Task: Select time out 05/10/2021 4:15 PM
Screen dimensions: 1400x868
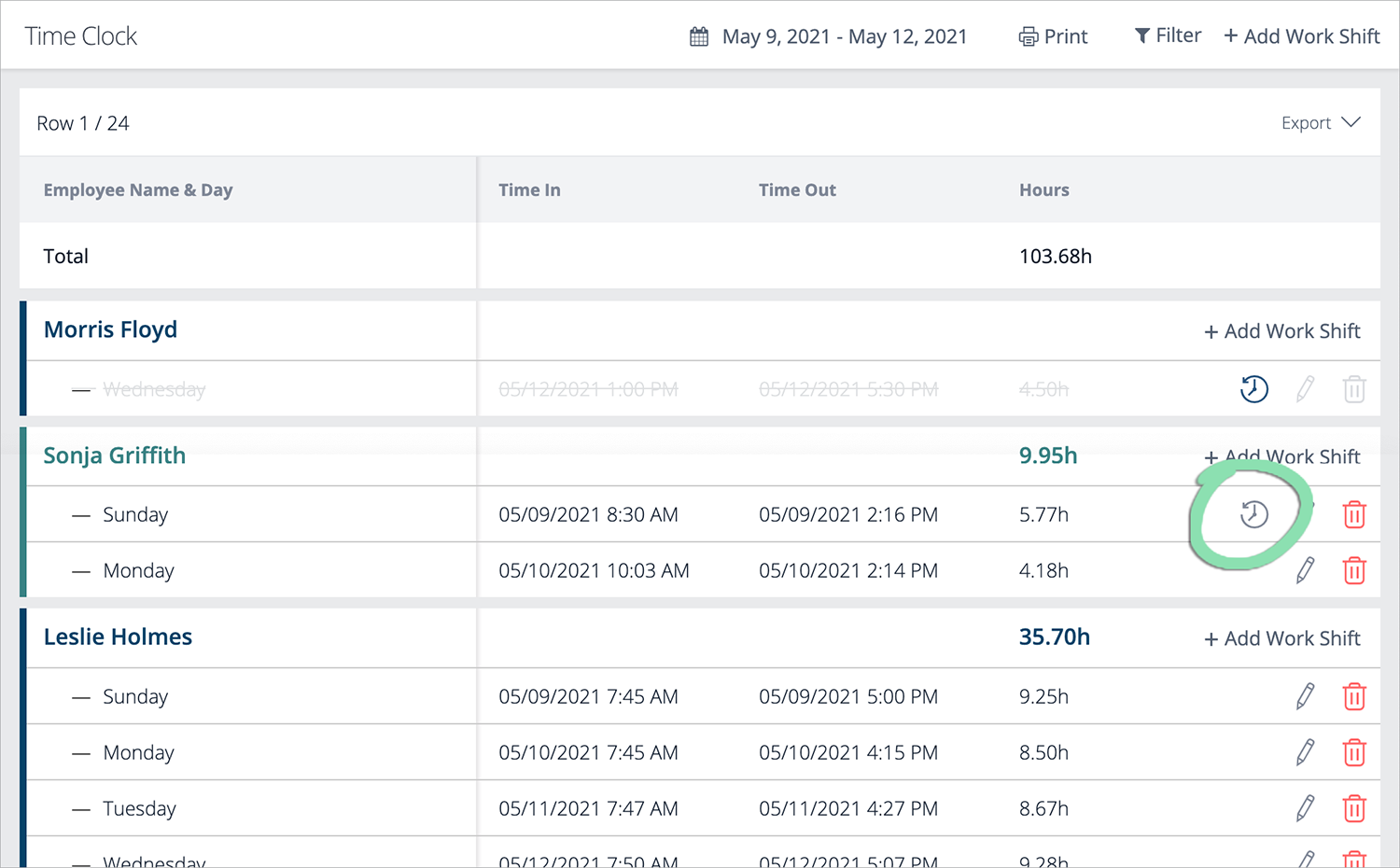Action: (x=848, y=752)
